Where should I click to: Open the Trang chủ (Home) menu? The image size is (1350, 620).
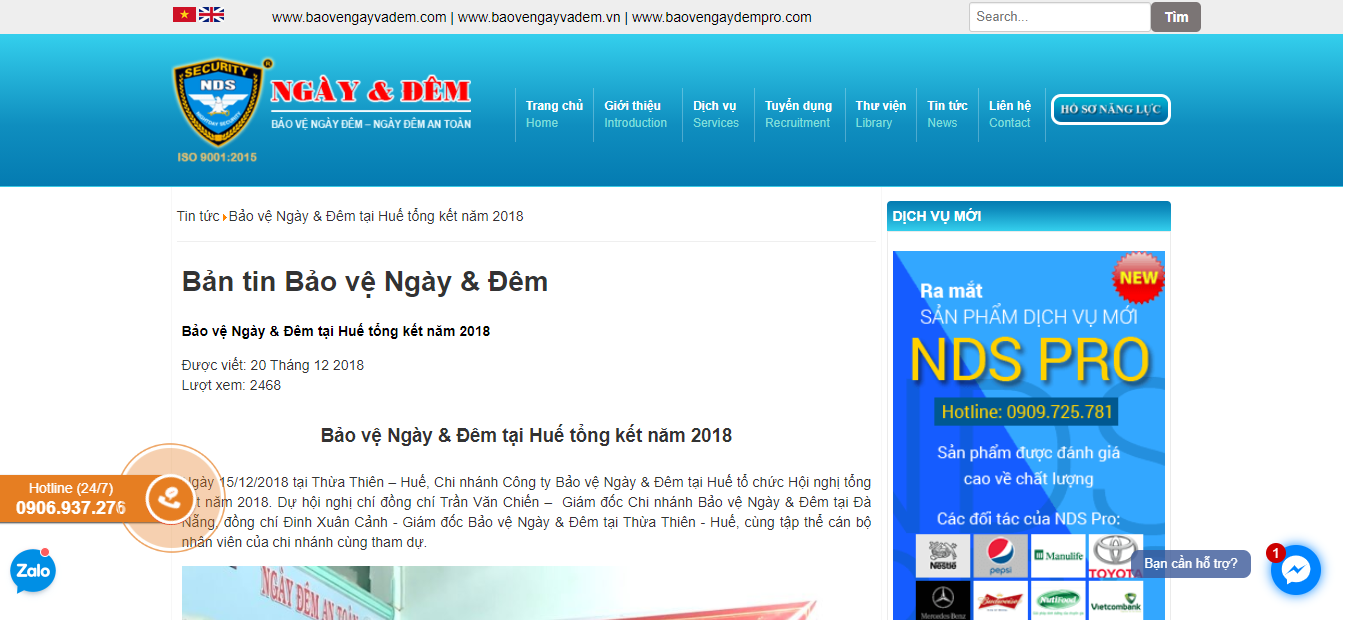click(x=554, y=114)
